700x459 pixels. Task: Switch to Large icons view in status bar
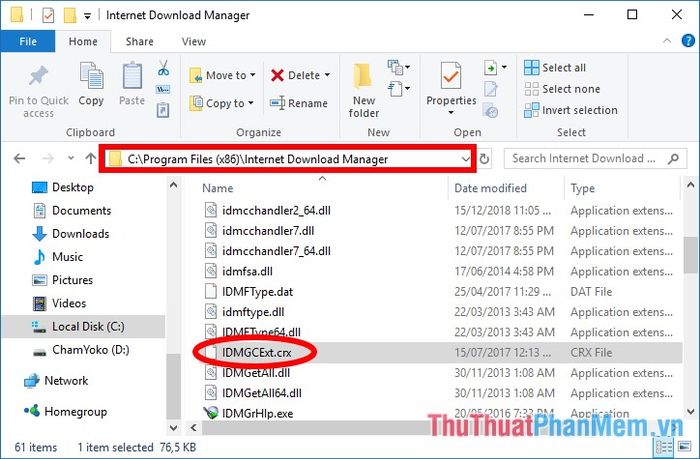coord(684,446)
